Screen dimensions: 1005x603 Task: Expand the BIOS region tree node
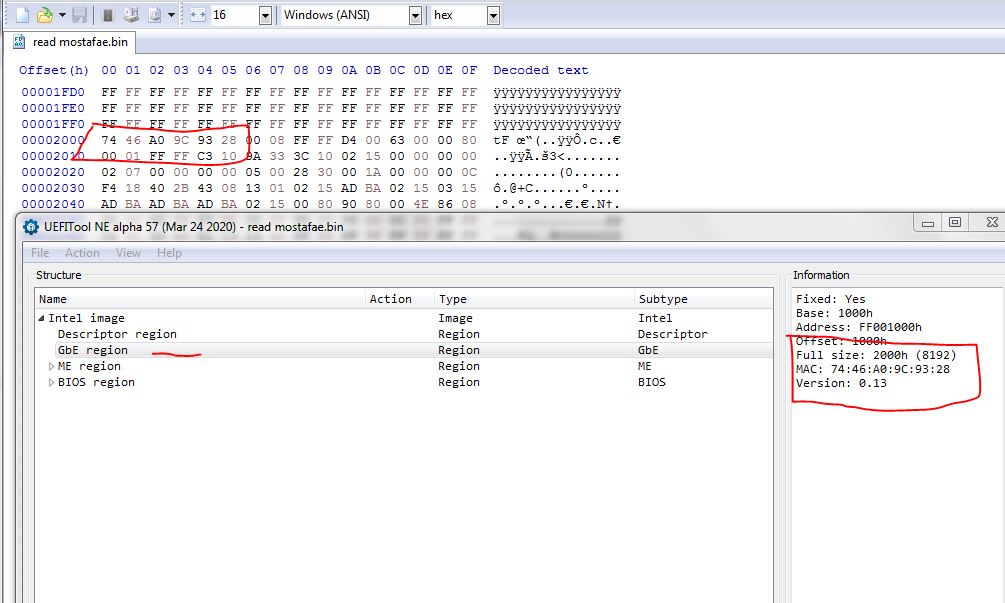point(51,383)
